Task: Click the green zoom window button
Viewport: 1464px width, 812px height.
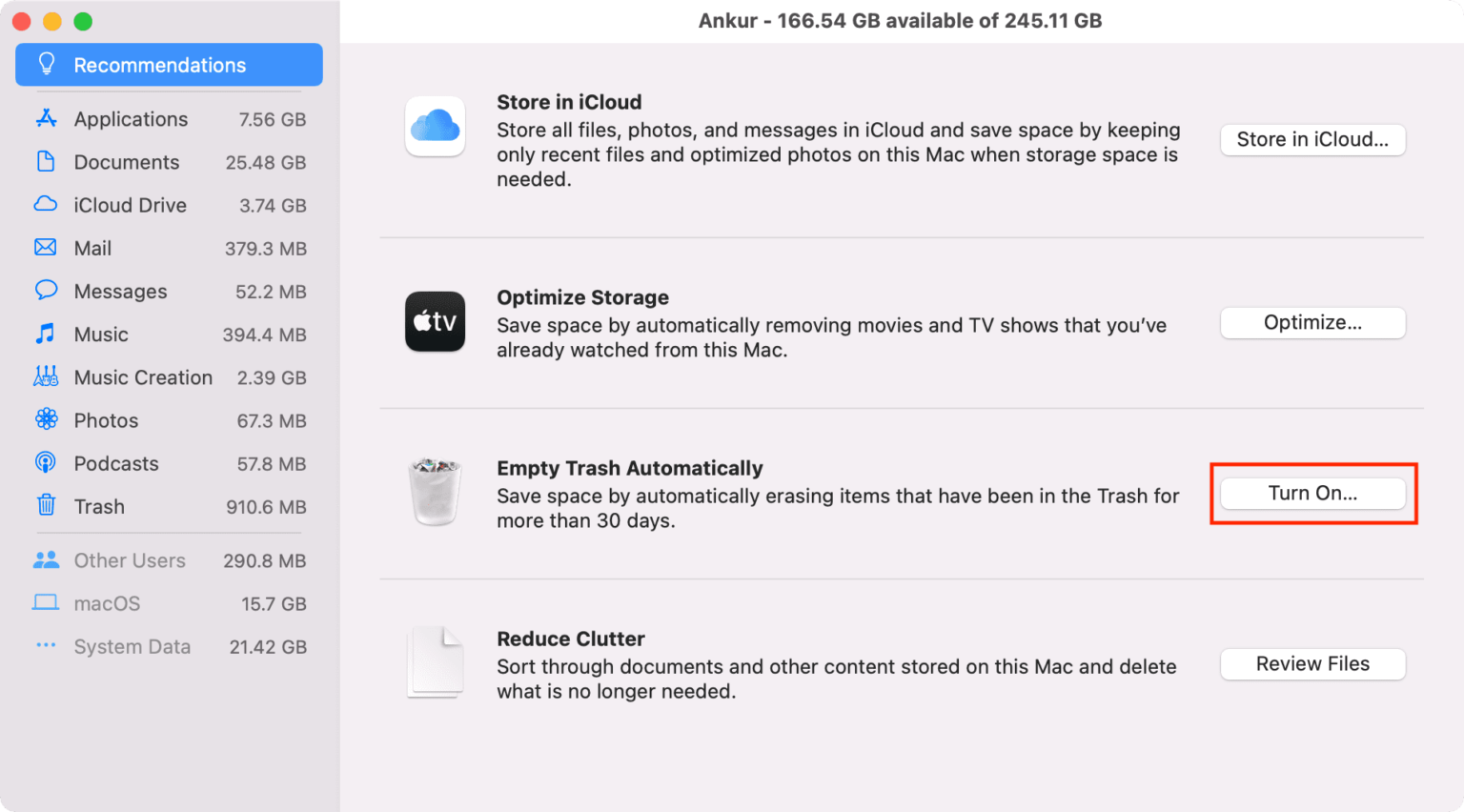Action: 83,21
